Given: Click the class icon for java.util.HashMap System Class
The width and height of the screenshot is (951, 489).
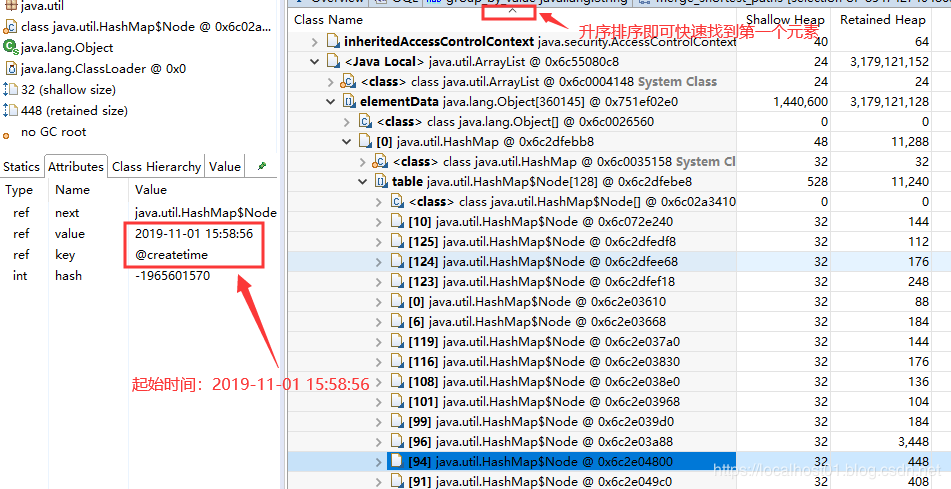Looking at the screenshot, I should coord(381,161).
